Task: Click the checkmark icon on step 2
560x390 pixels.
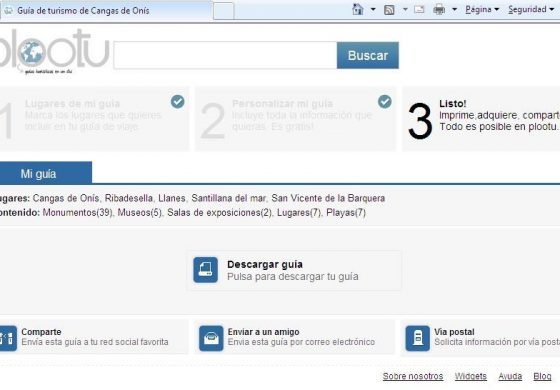Action: point(385,102)
